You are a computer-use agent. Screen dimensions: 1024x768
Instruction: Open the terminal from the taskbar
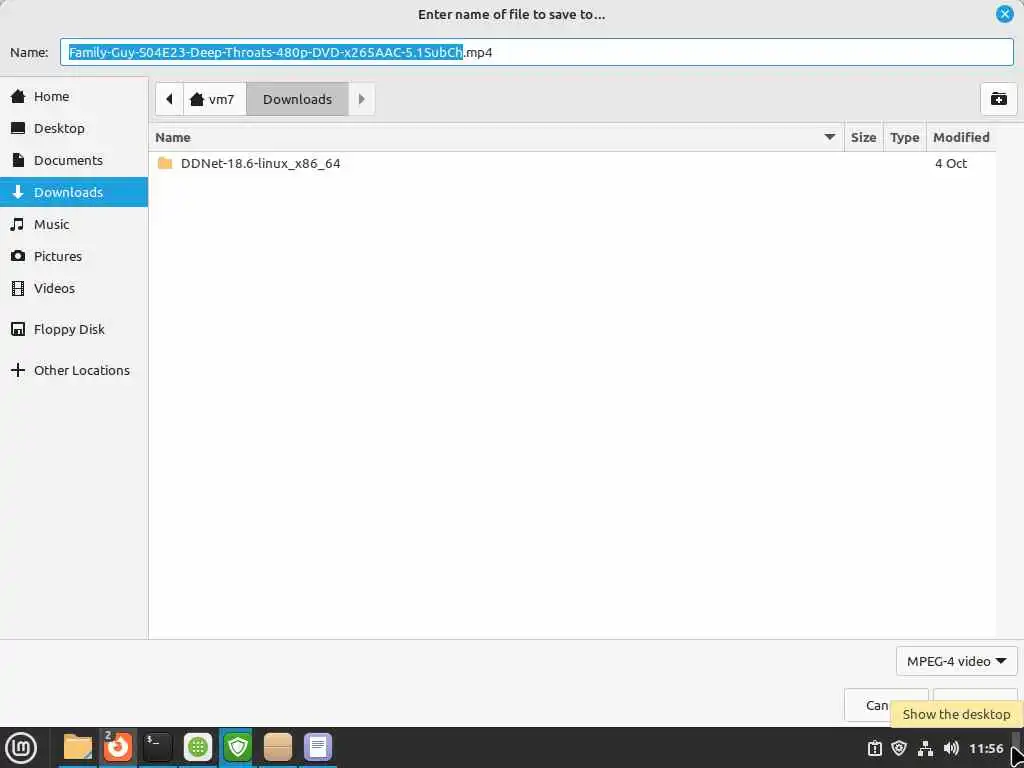pyautogui.click(x=157, y=747)
